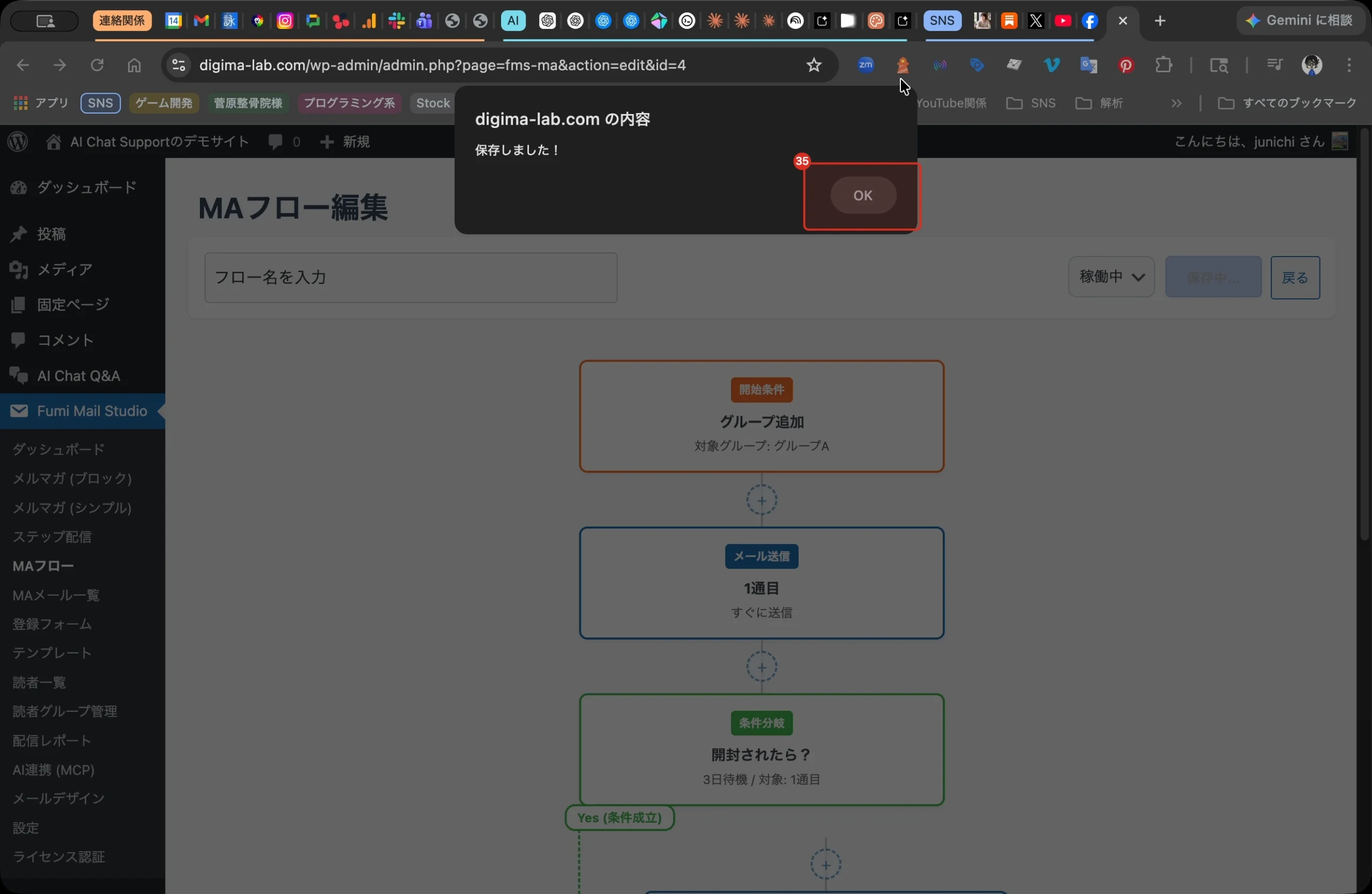Collapse the 連絡関係 tab group
This screenshot has width=1372, height=894.
tap(122, 21)
